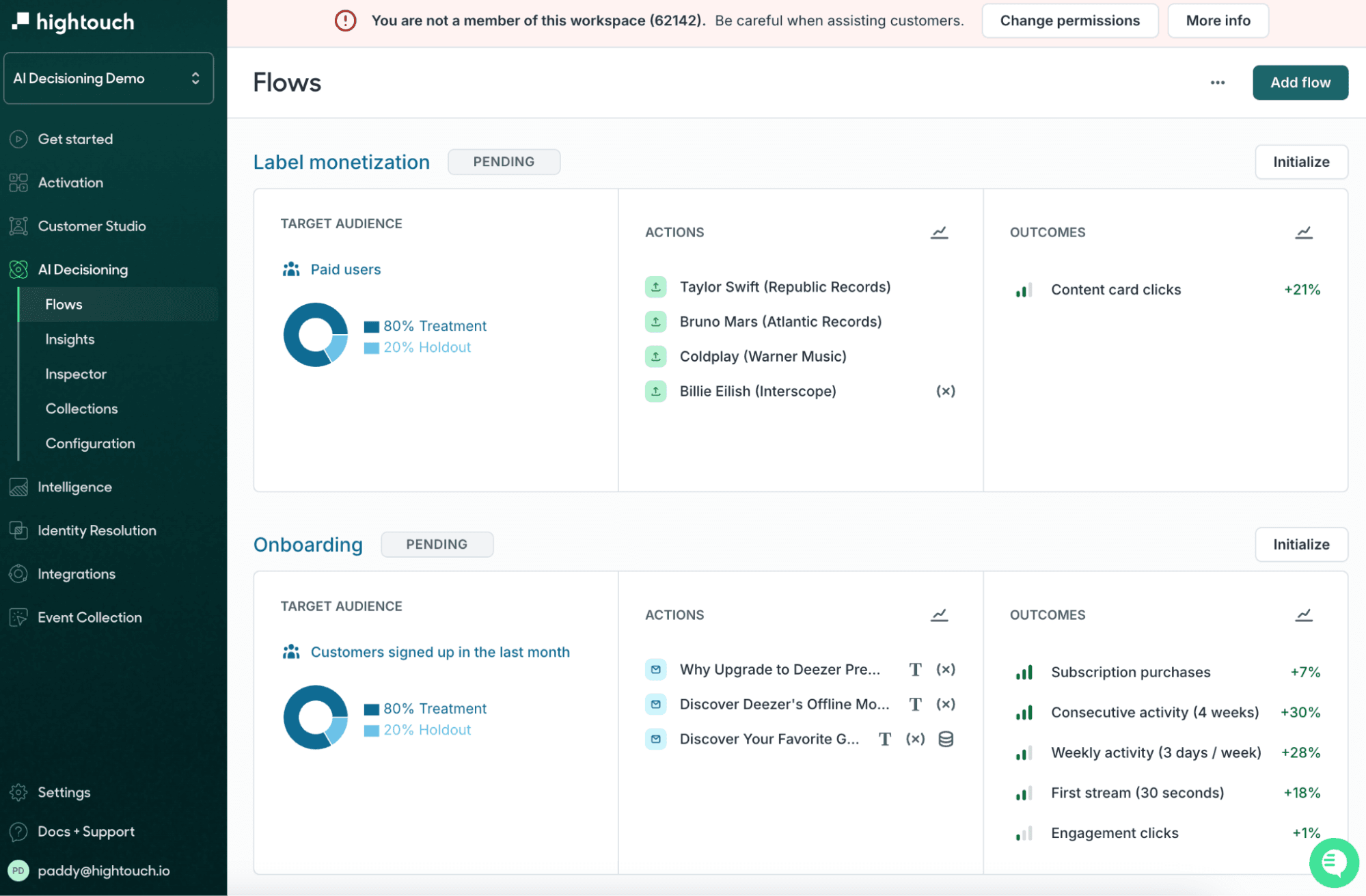Image resolution: width=1366 pixels, height=896 pixels.
Task: Toggle the (x) on Why Upgrade to Deezer
Action: 946,670
